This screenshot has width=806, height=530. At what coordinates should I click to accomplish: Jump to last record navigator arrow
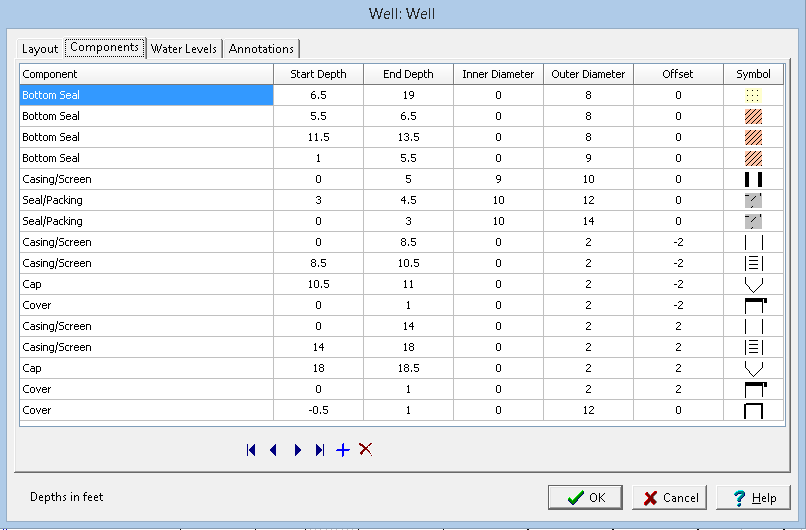[320, 450]
